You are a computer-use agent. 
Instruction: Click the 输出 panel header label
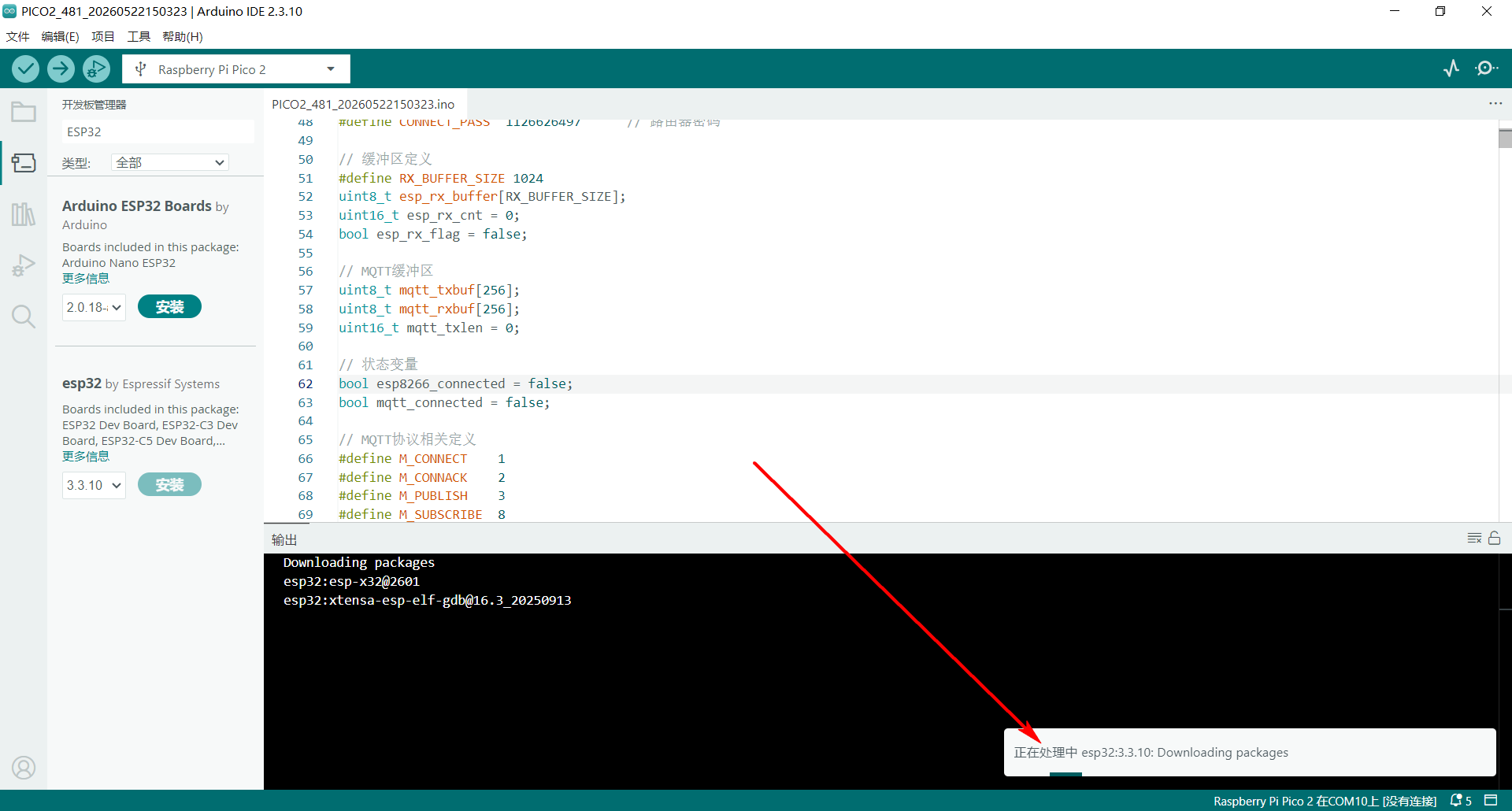284,539
